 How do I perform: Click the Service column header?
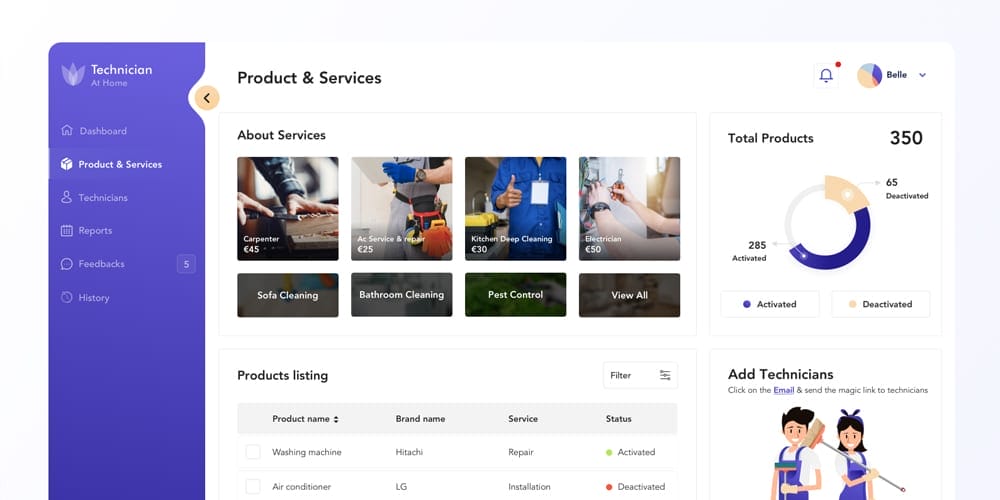coord(523,419)
